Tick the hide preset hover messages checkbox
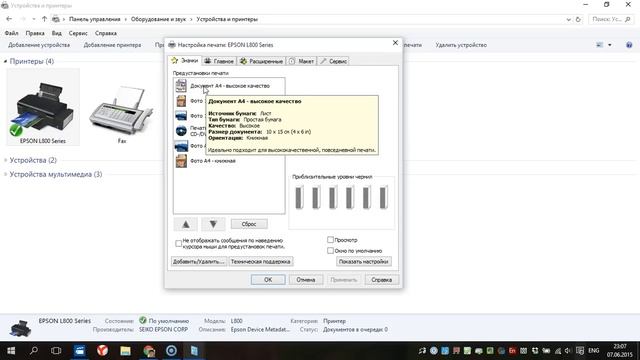 click(178, 243)
